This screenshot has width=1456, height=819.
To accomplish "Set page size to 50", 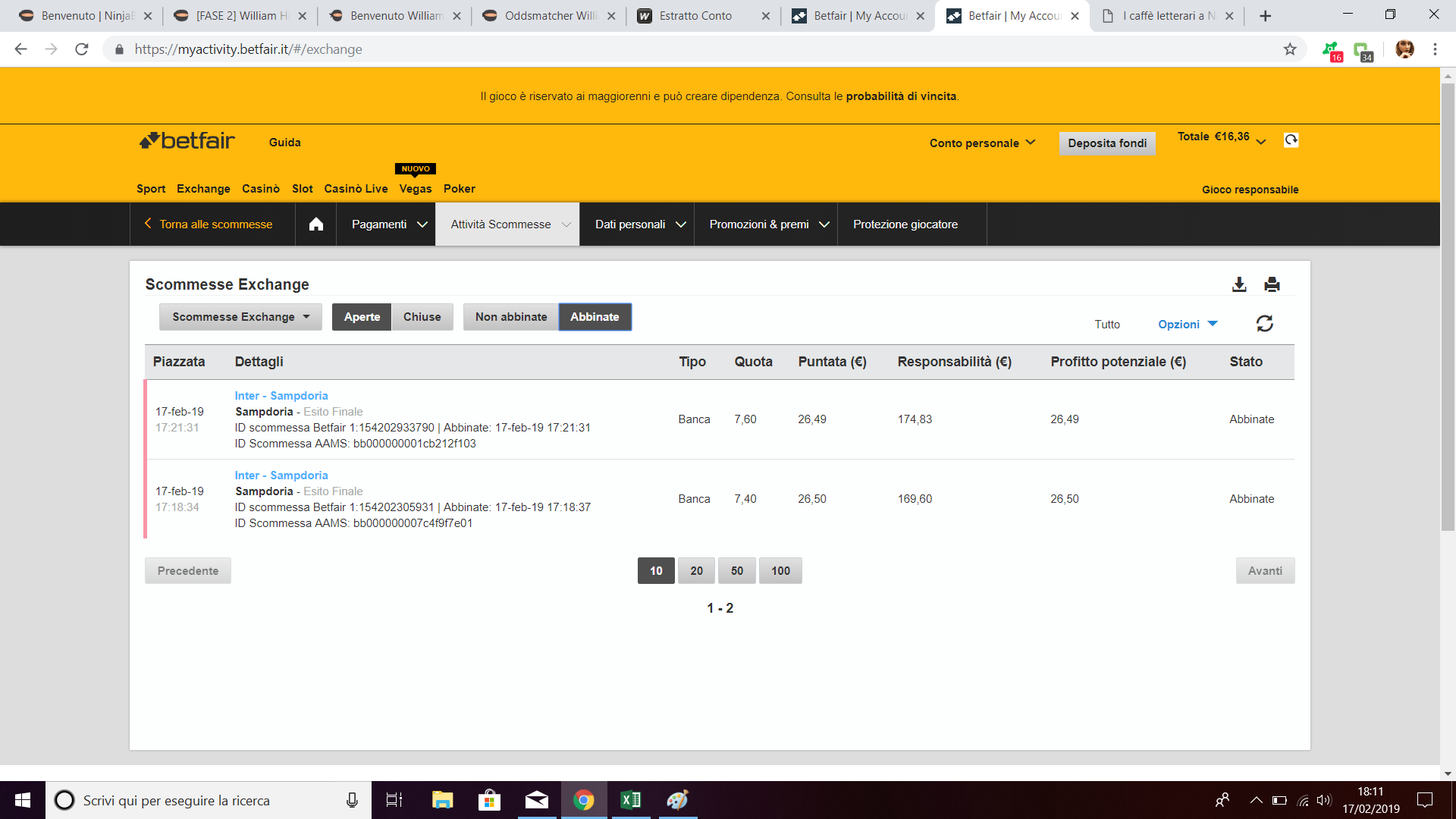I will point(737,571).
